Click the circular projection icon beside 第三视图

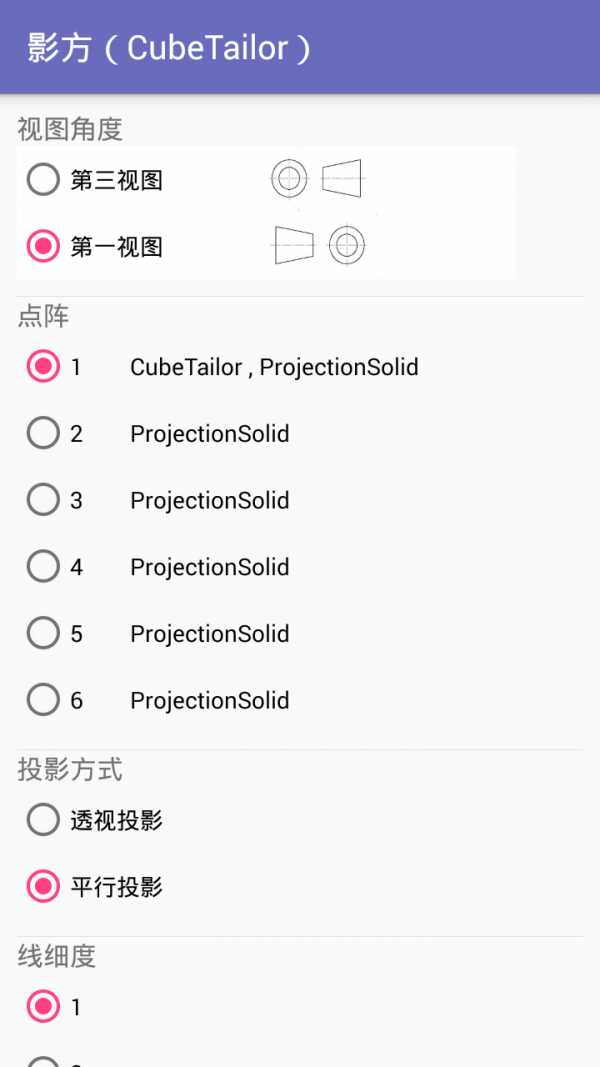(x=289, y=178)
